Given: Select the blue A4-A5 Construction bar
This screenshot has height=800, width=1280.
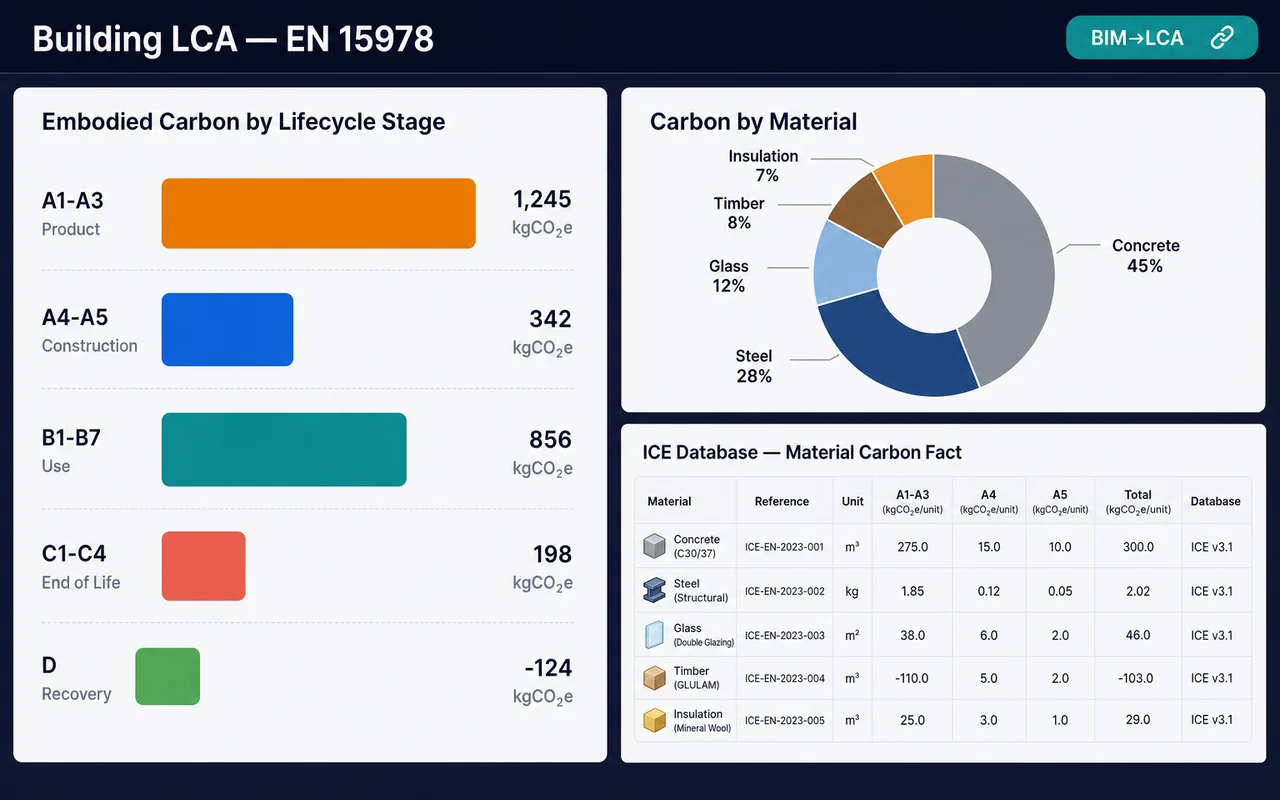Looking at the screenshot, I should click(x=227, y=329).
